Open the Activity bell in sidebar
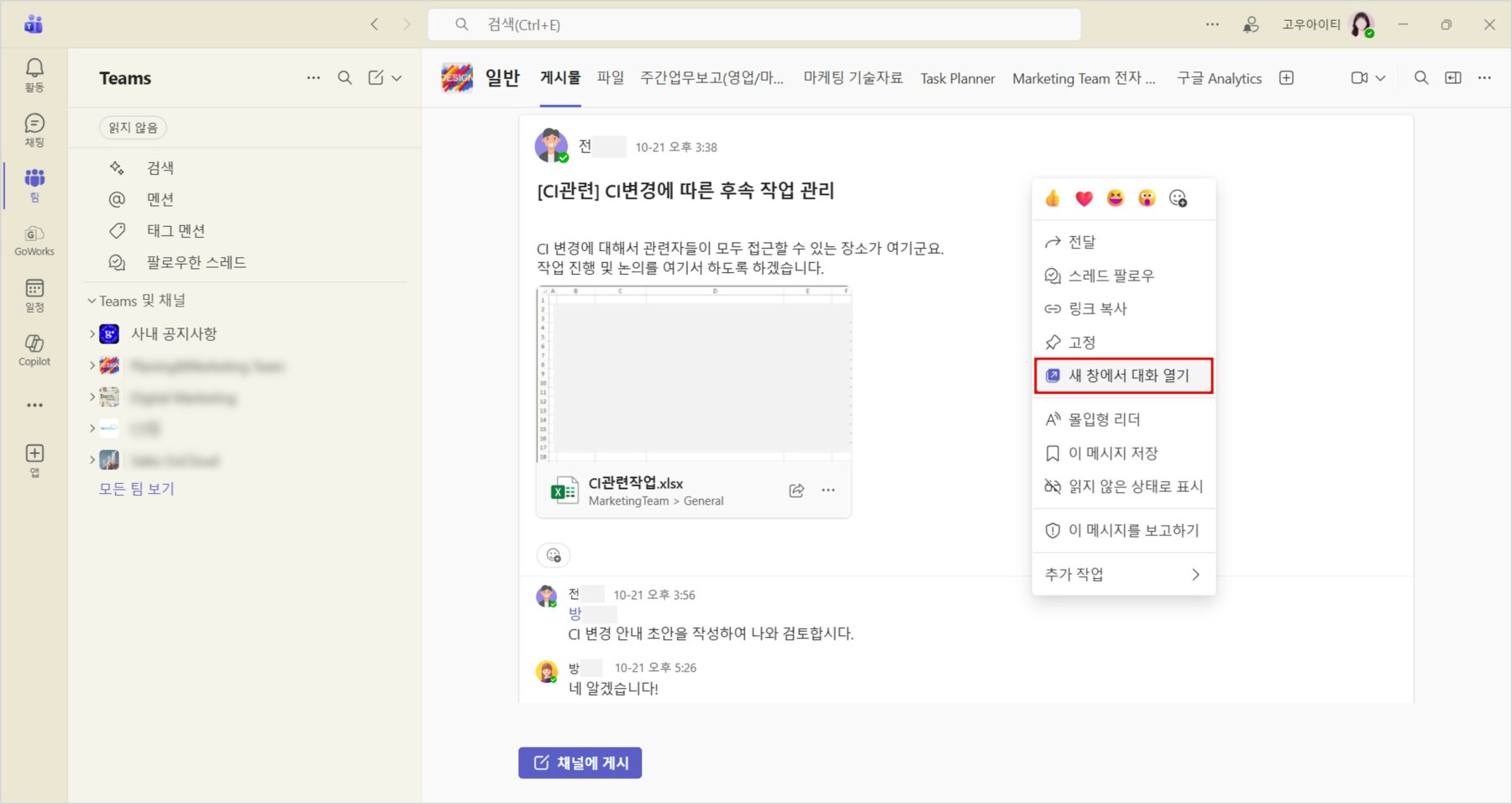This screenshot has height=804, width=1512. pyautogui.click(x=34, y=74)
